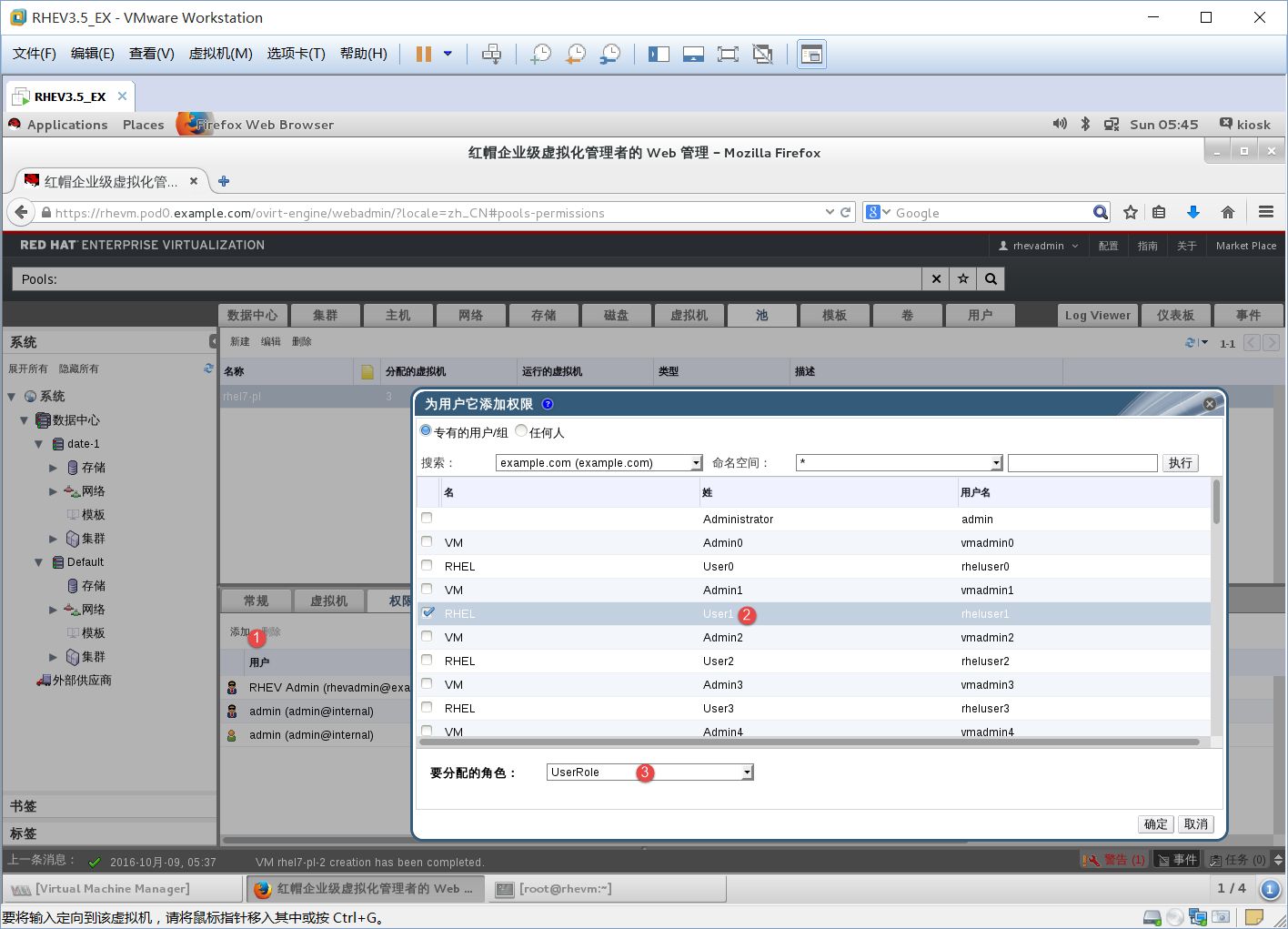Screen dimensions: 1288x929
Task: Click the 配置 link in header
Action: coord(1108,246)
